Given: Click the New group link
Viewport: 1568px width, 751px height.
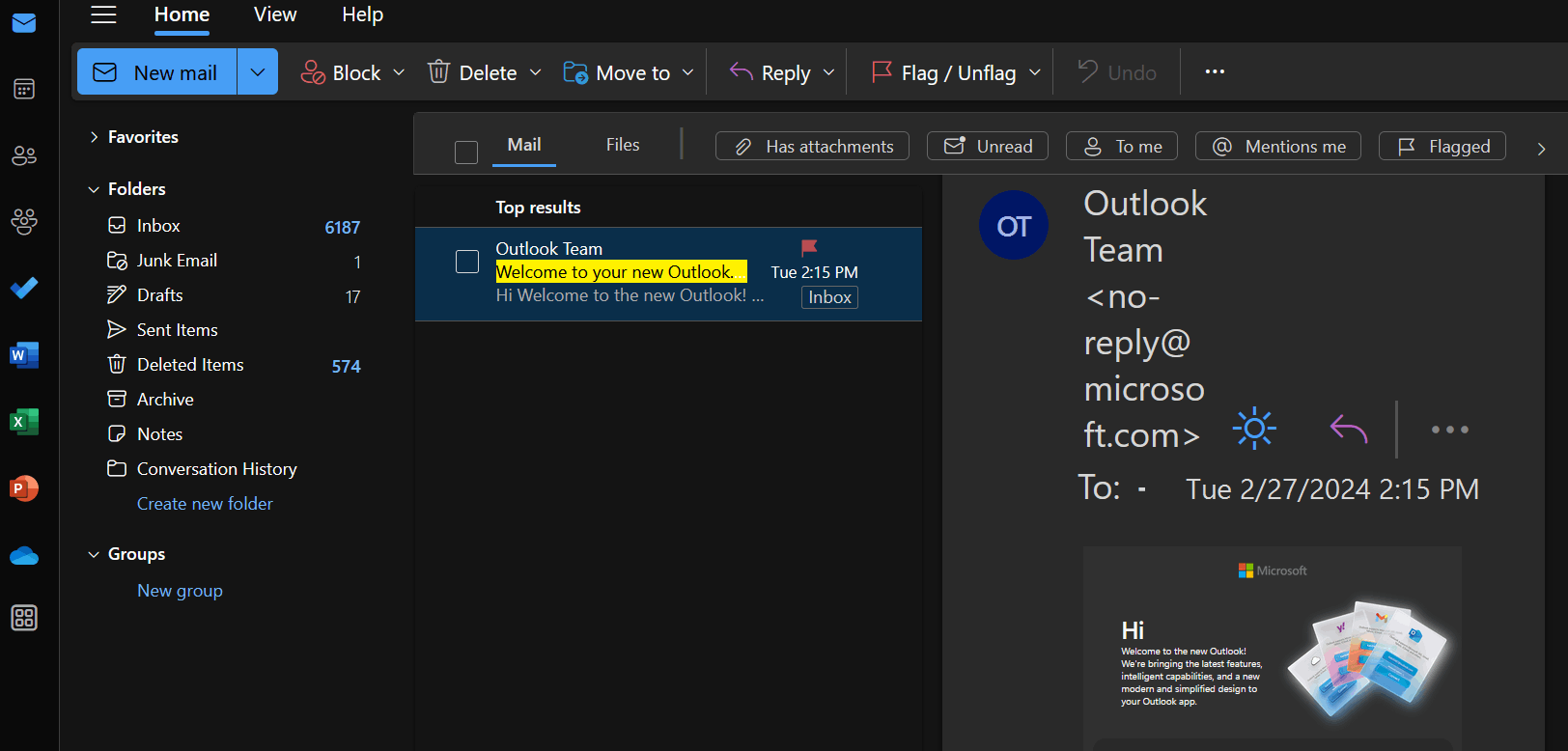Looking at the screenshot, I should pos(180,591).
